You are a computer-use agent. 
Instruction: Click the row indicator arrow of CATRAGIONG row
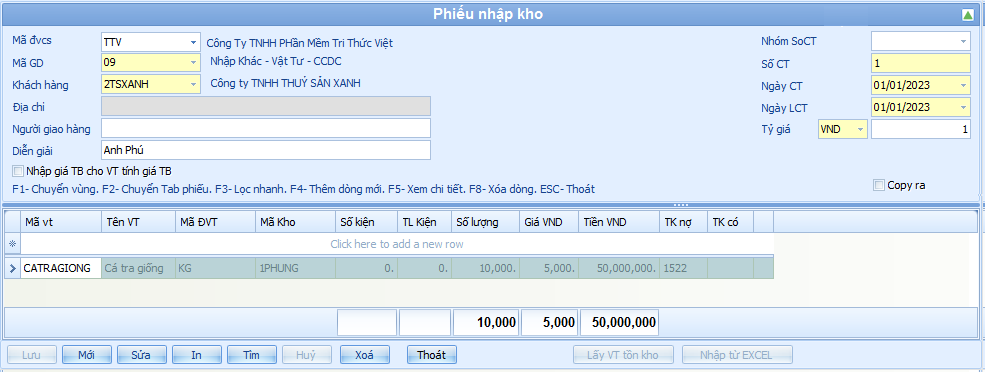click(13, 268)
